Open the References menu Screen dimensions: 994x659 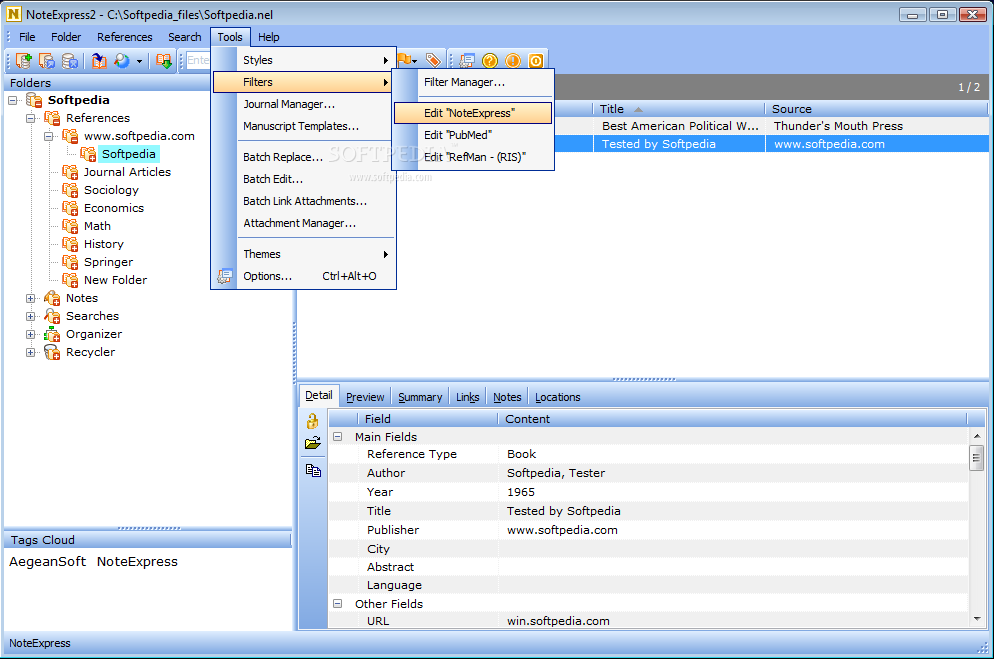pos(124,37)
